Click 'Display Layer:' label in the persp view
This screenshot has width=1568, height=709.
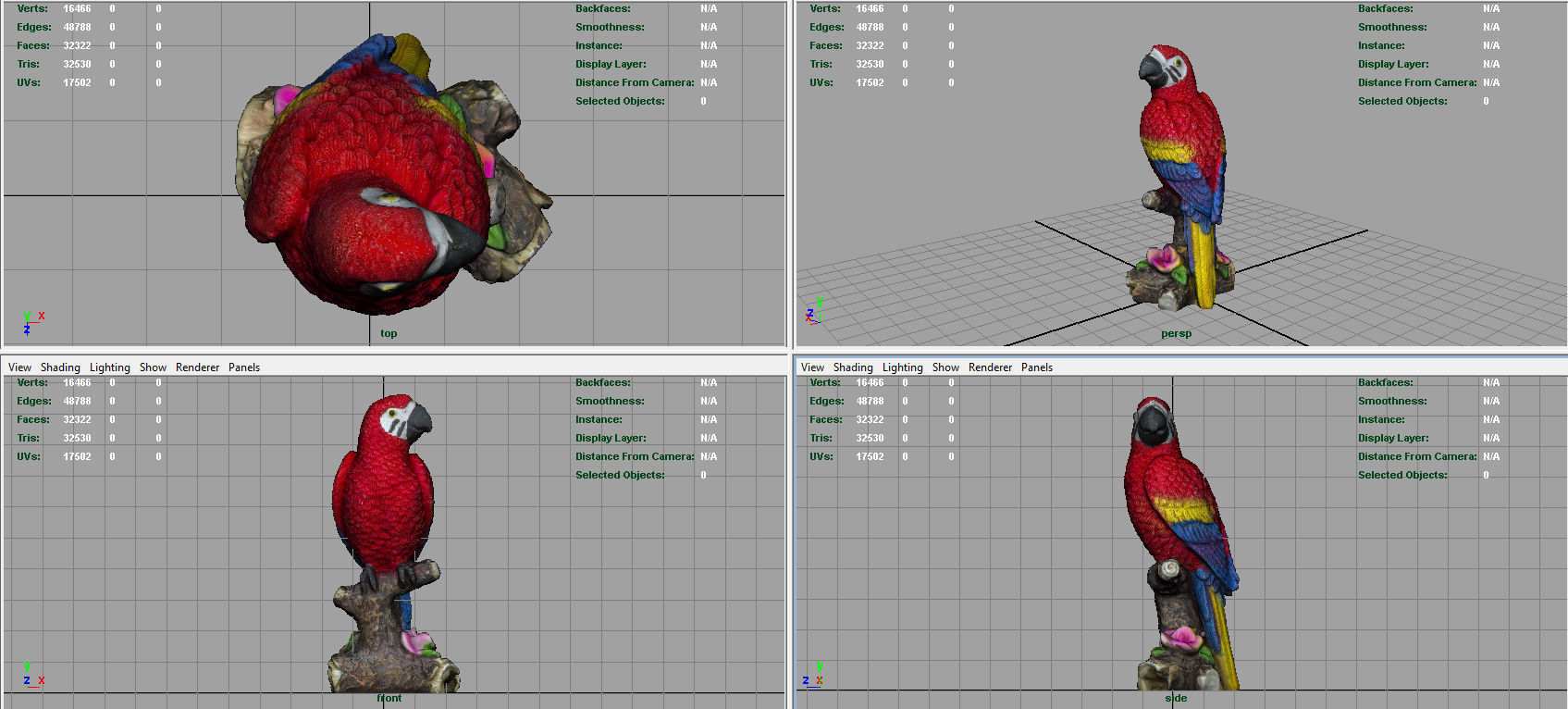(1393, 64)
